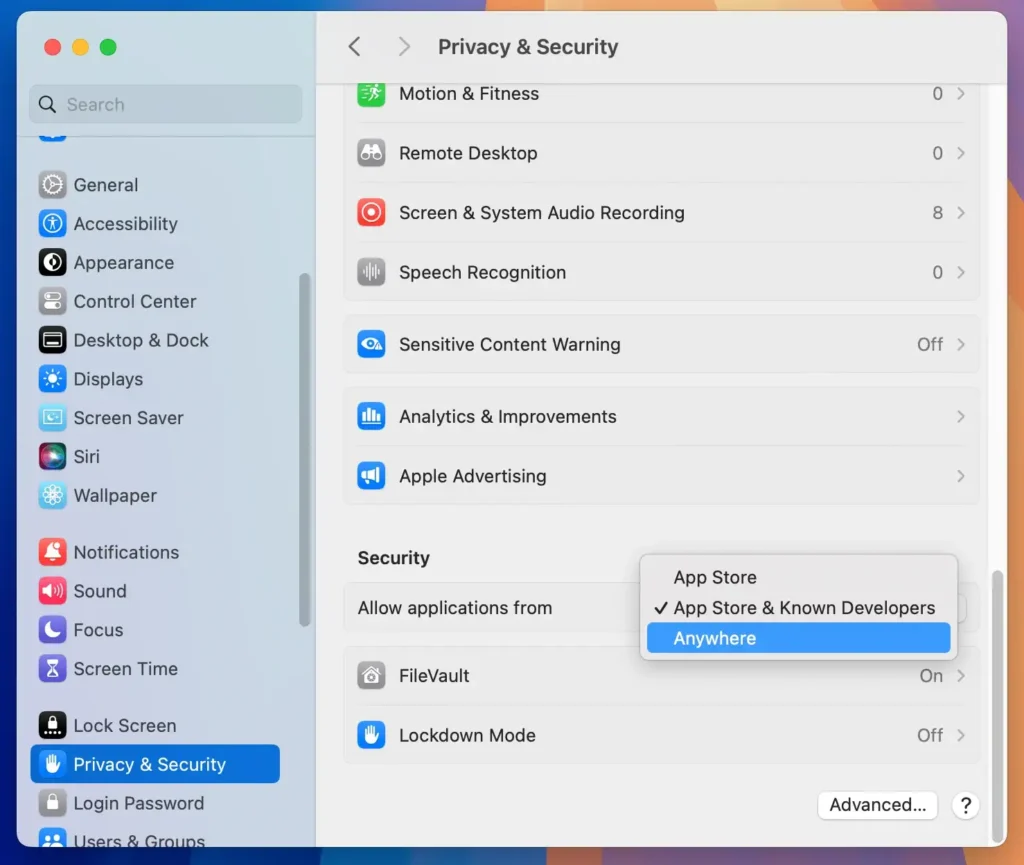Open help with question mark button

point(965,805)
